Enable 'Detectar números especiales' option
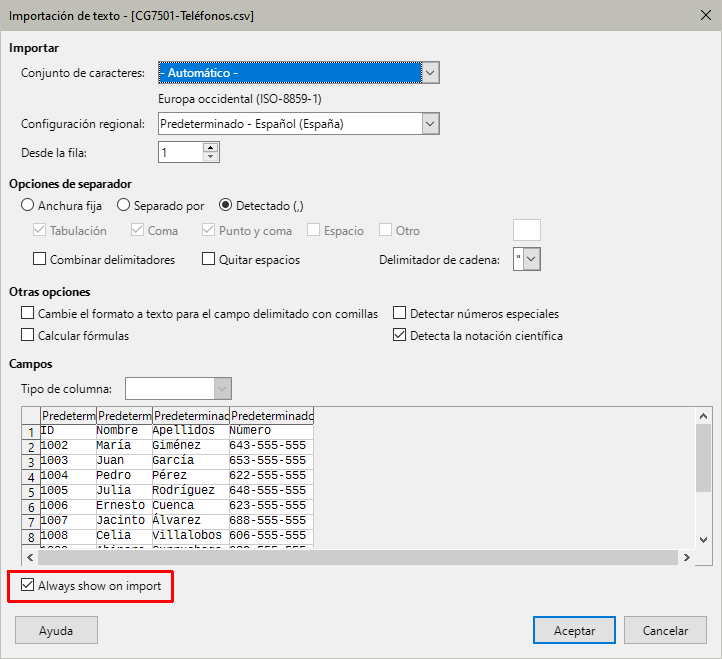 [x=400, y=313]
